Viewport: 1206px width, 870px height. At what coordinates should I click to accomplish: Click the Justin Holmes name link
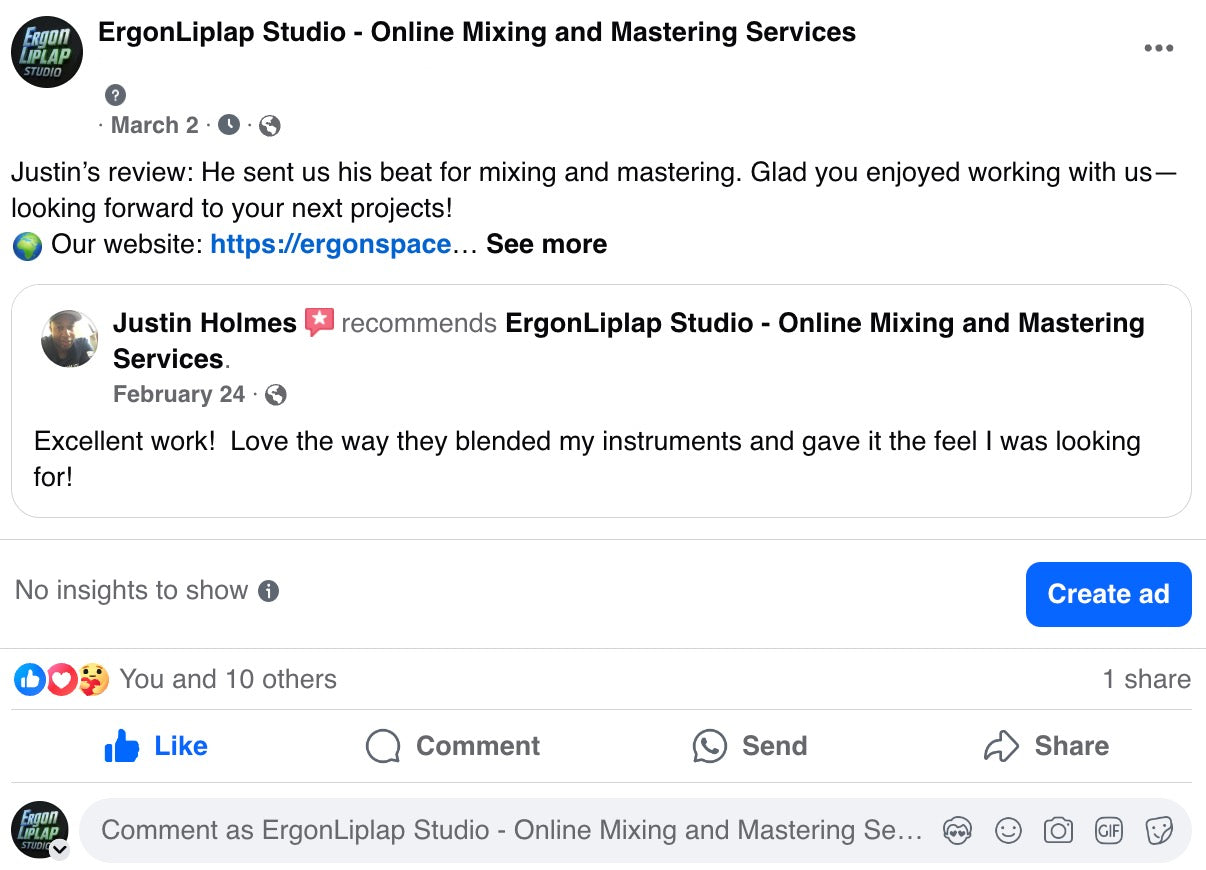204,323
